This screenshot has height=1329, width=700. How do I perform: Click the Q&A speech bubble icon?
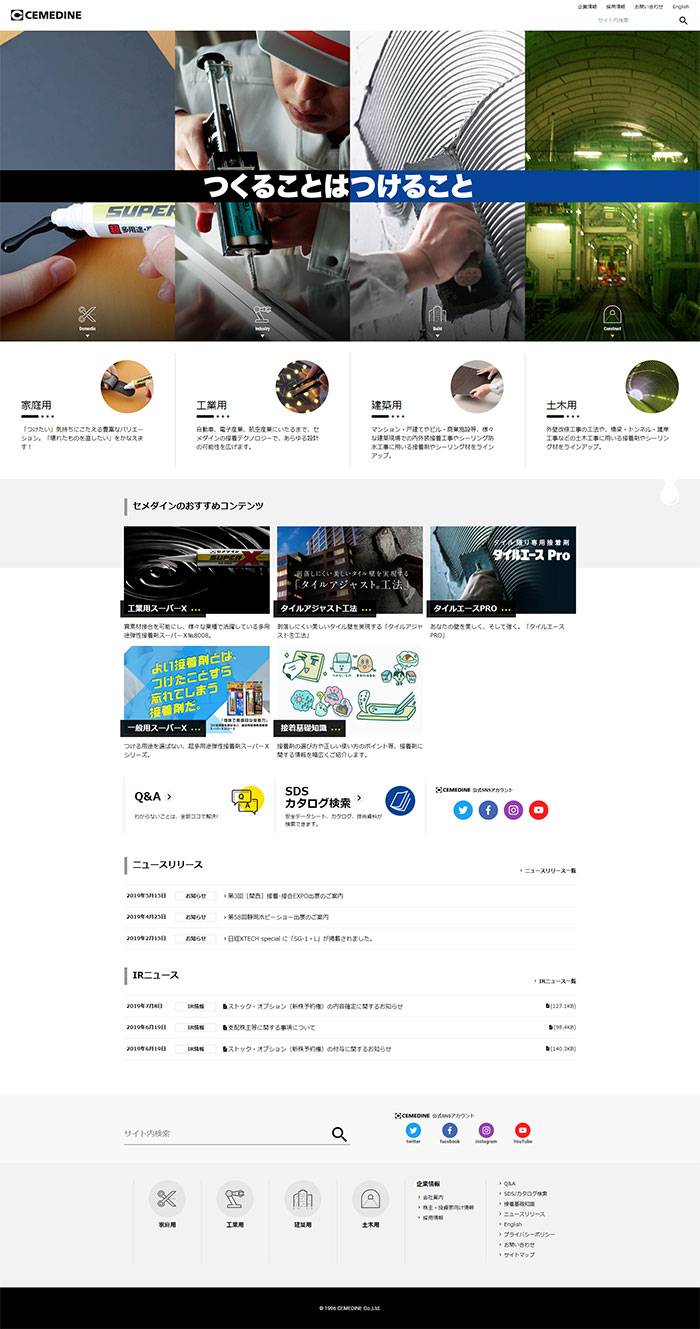pos(247,800)
